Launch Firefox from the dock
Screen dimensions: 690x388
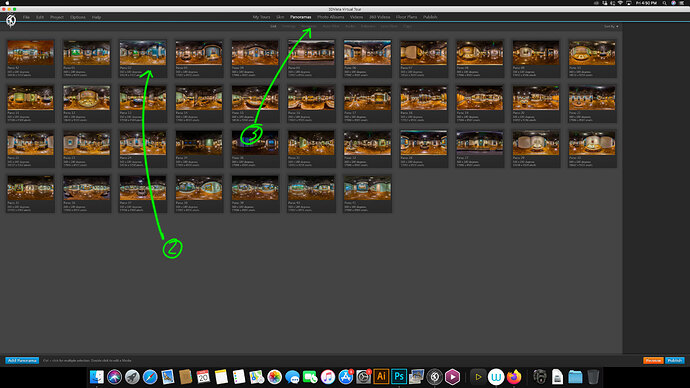(x=514, y=377)
